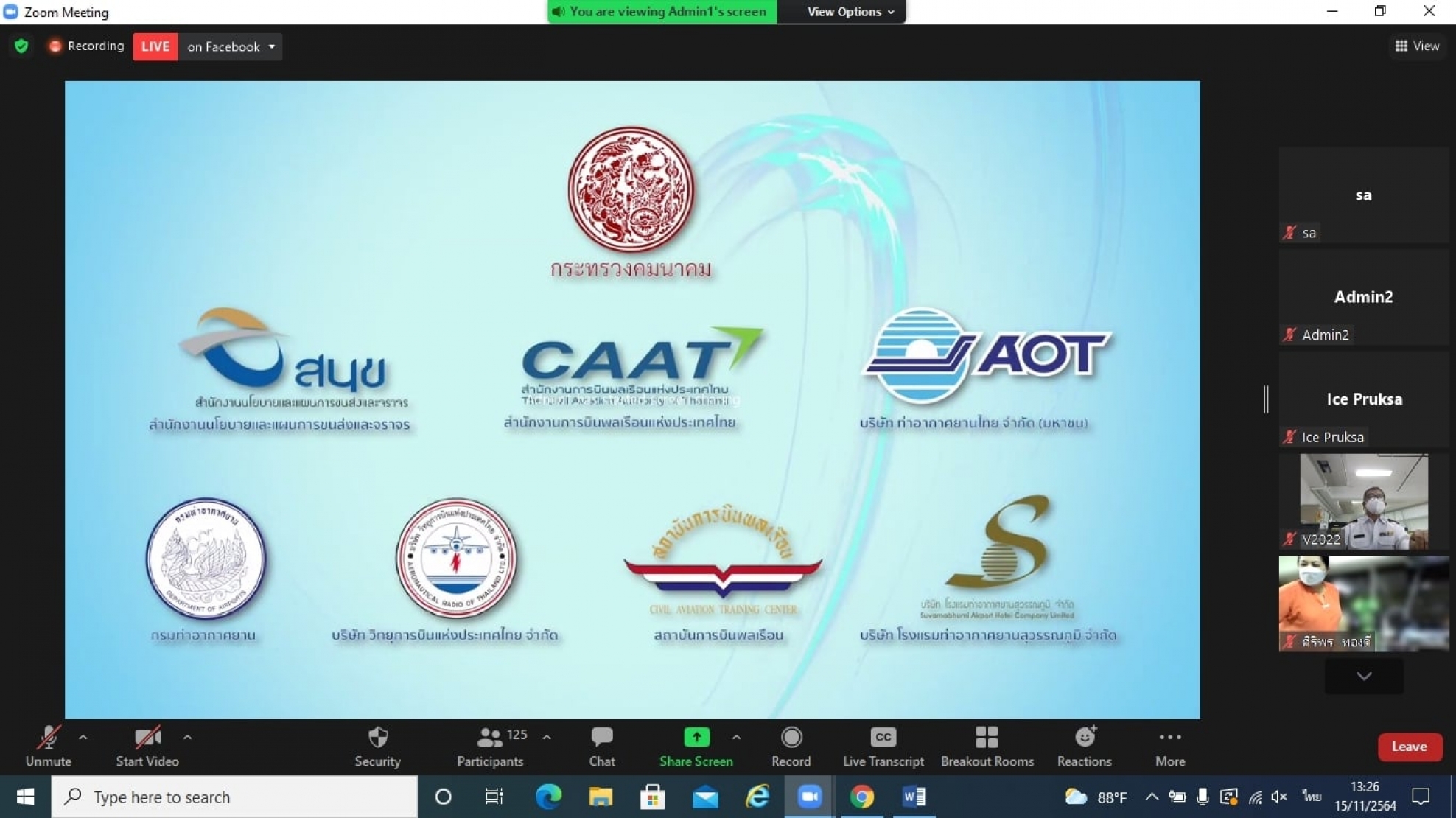The height and width of the screenshot is (818, 1456).
Task: Open Cortana circle icon on taskbar
Action: pyautogui.click(x=443, y=797)
